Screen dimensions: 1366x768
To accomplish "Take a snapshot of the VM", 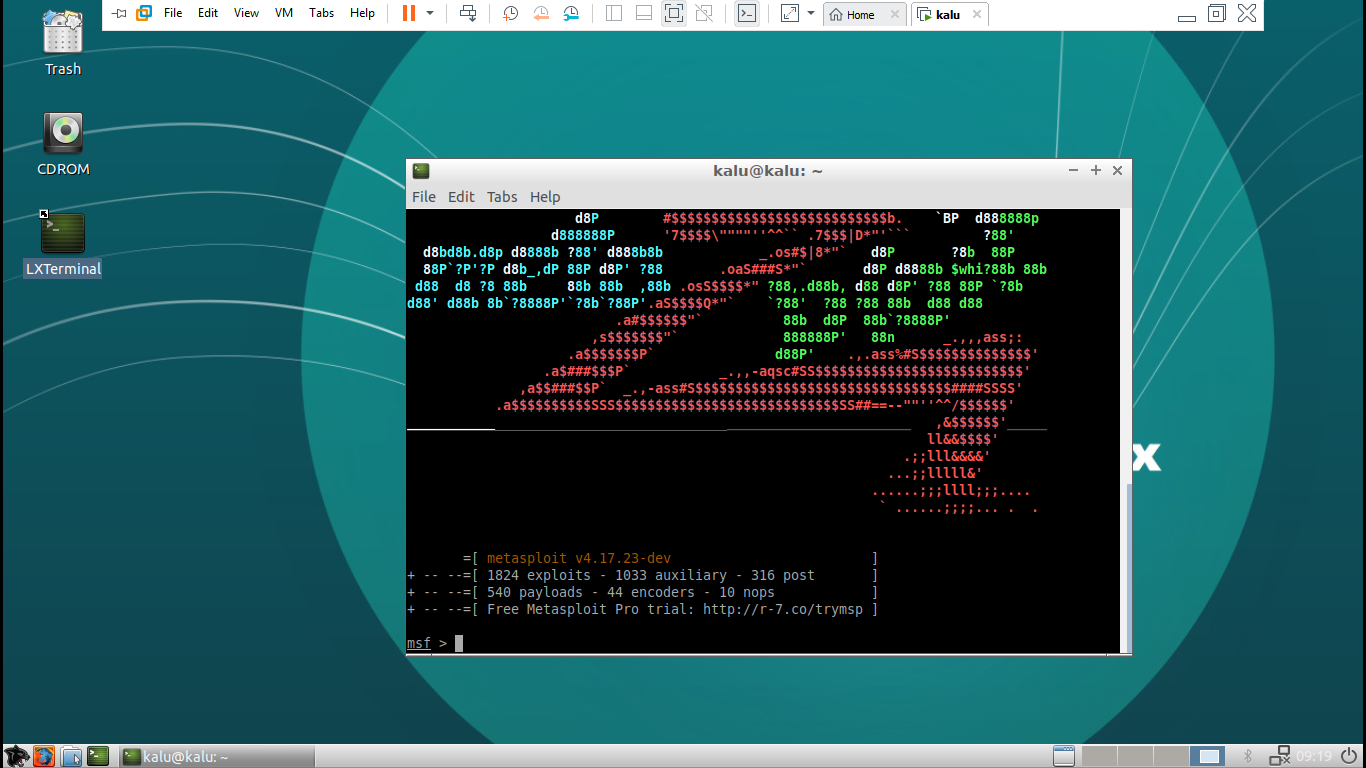I will click(x=510, y=14).
